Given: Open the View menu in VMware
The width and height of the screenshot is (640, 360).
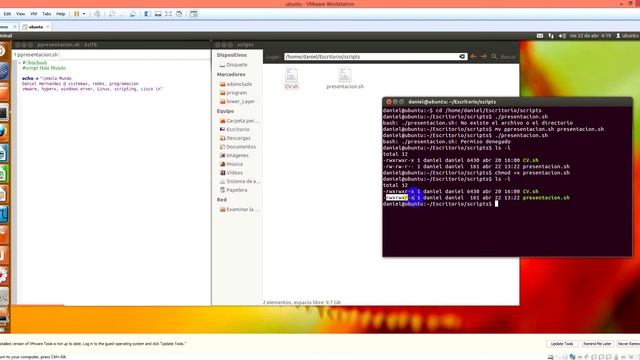Looking at the screenshot, I should 20,13.
